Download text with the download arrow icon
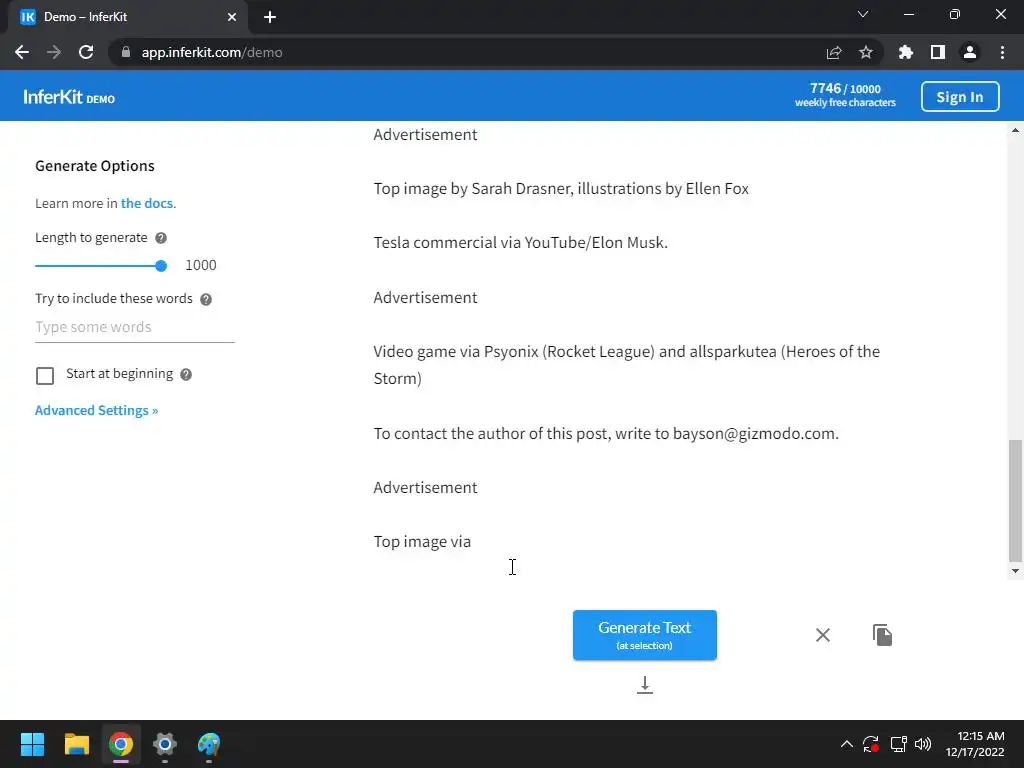Image resolution: width=1024 pixels, height=768 pixels. point(645,685)
